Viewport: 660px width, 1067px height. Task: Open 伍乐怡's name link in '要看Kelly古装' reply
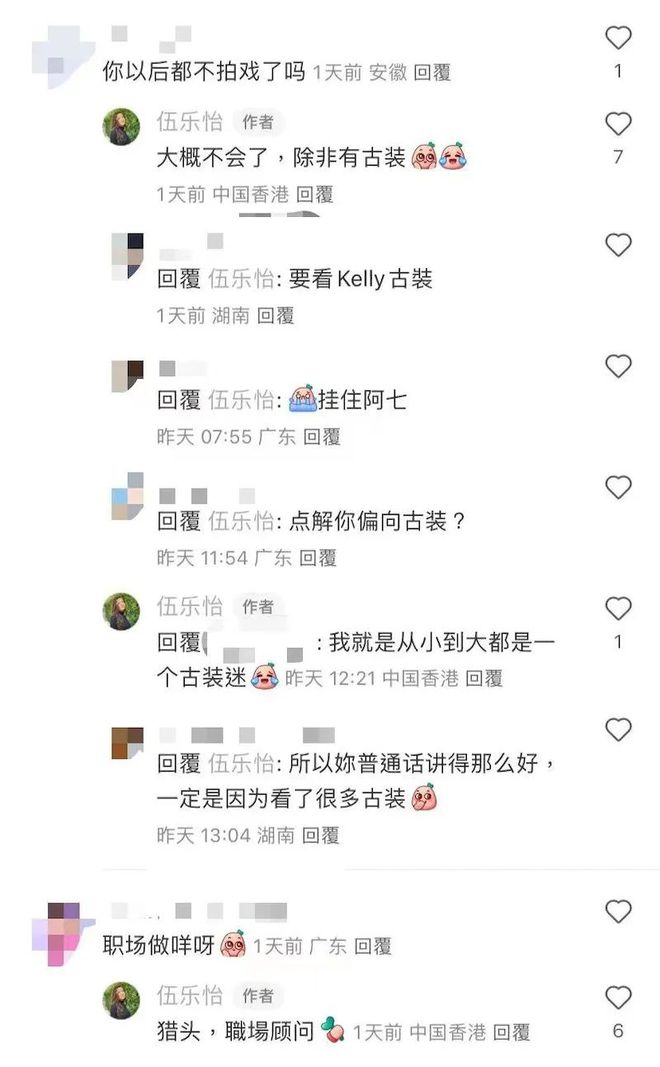coord(241,278)
